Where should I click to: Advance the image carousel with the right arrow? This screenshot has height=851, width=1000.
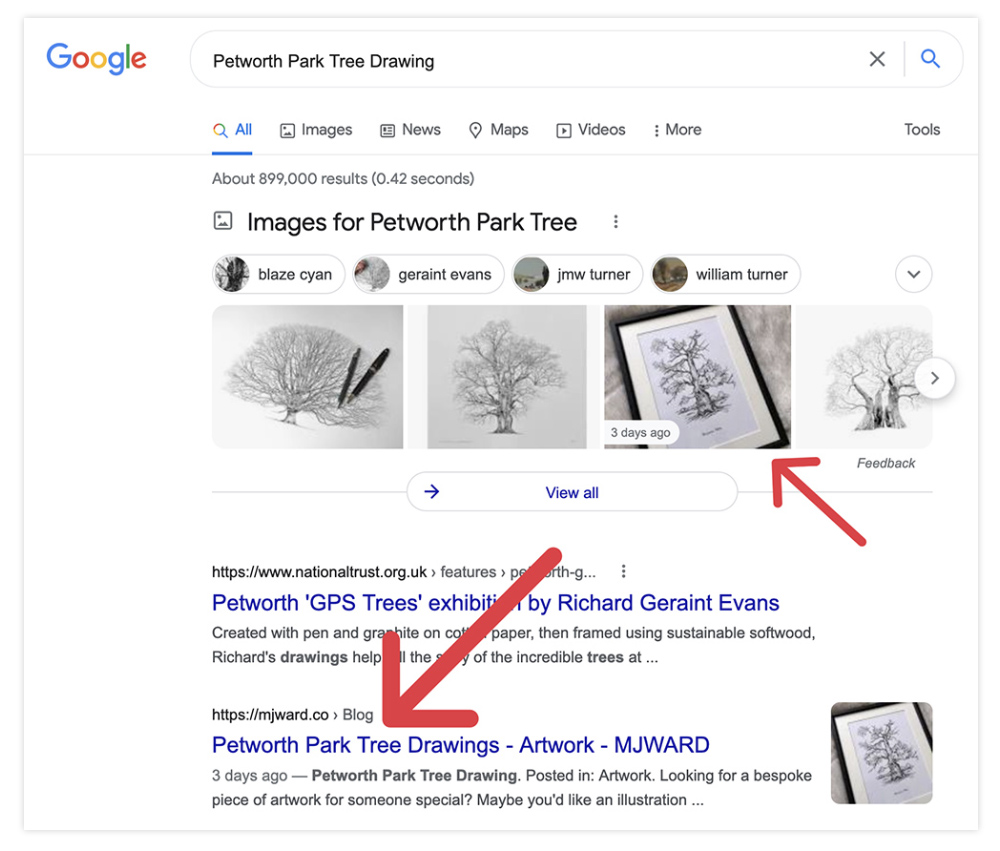(934, 378)
